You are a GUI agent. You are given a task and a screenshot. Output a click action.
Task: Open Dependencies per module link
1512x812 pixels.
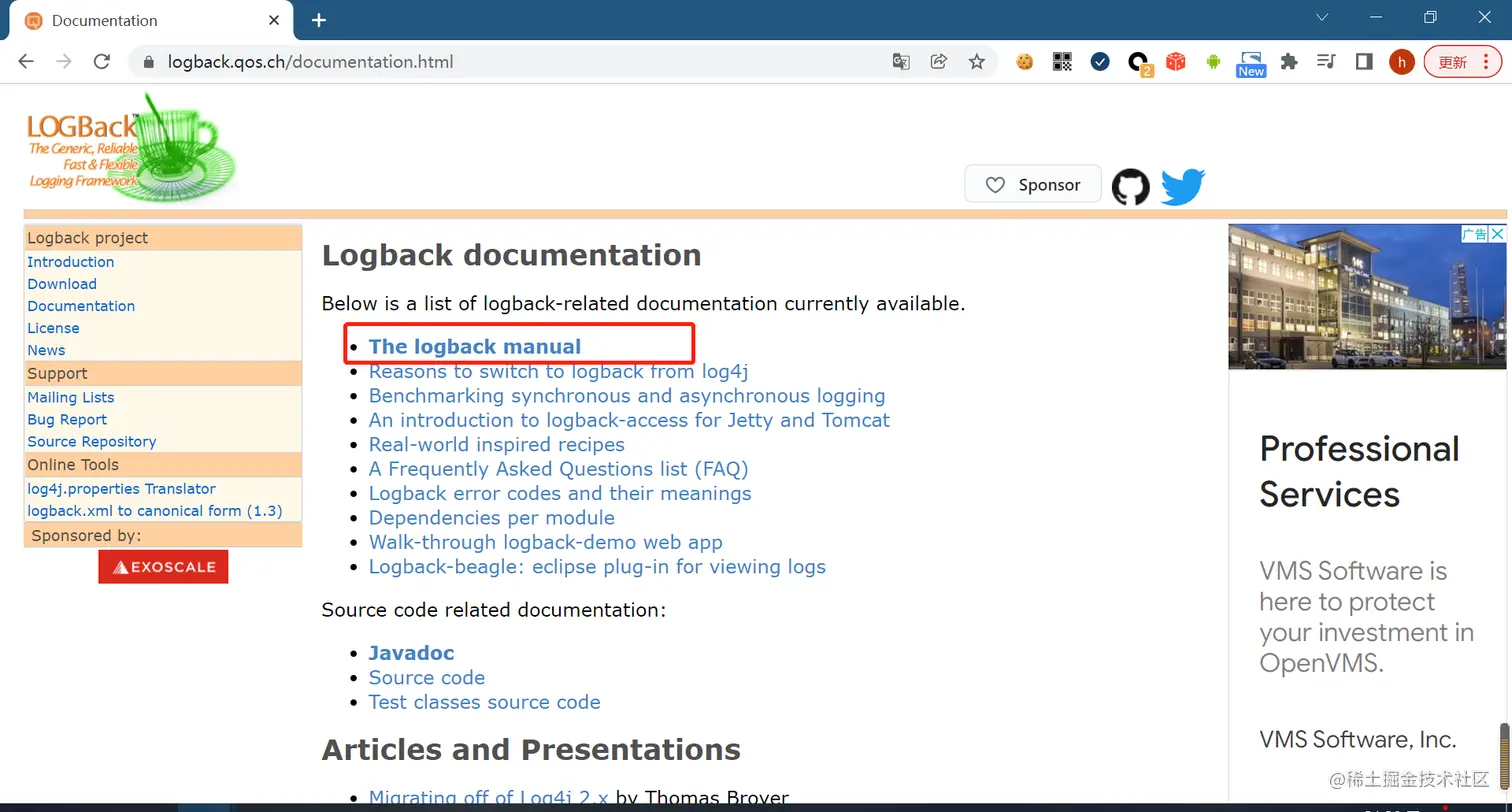click(492, 517)
